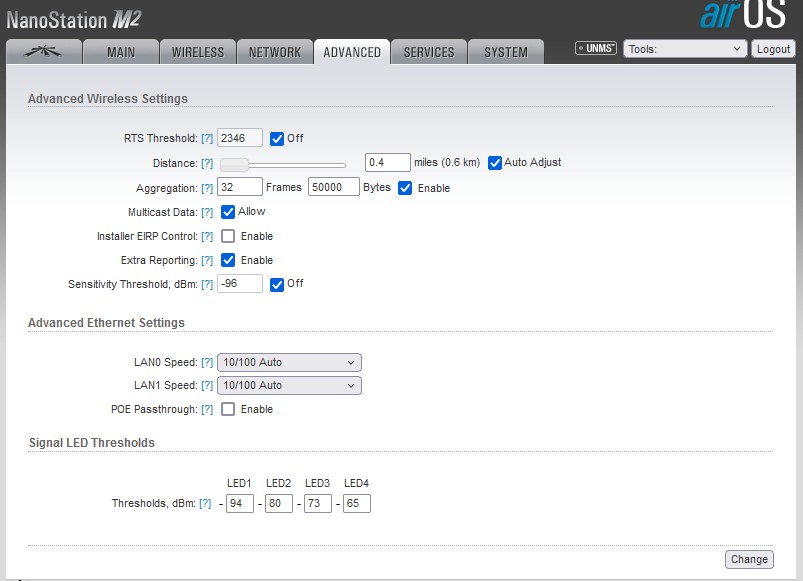The height and width of the screenshot is (581, 803).
Task: Click the RTS Threshold input field
Action: point(240,138)
